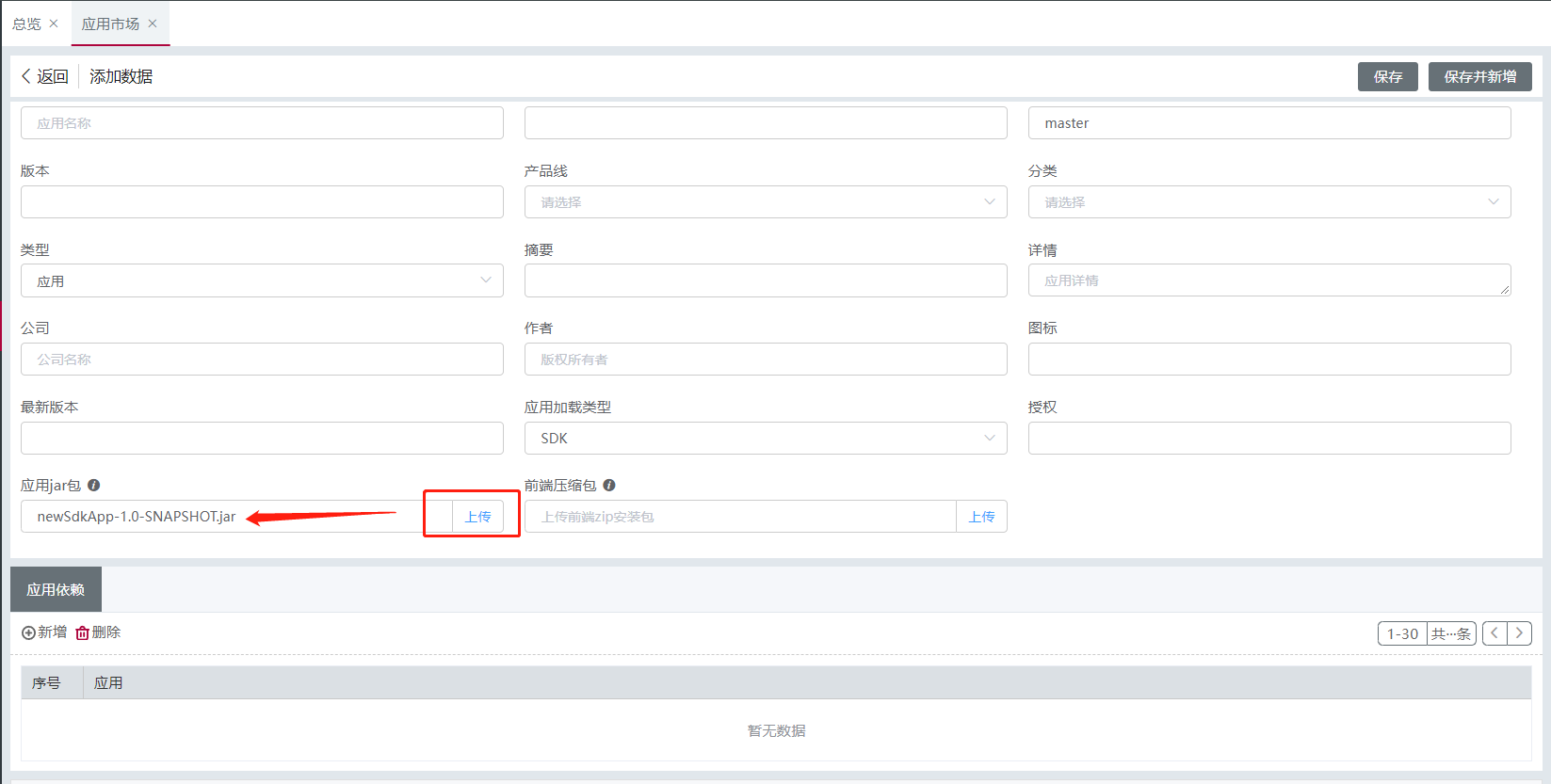The height and width of the screenshot is (784, 1551).
Task: Focus the 公司名称 input field
Action: [x=262, y=360]
